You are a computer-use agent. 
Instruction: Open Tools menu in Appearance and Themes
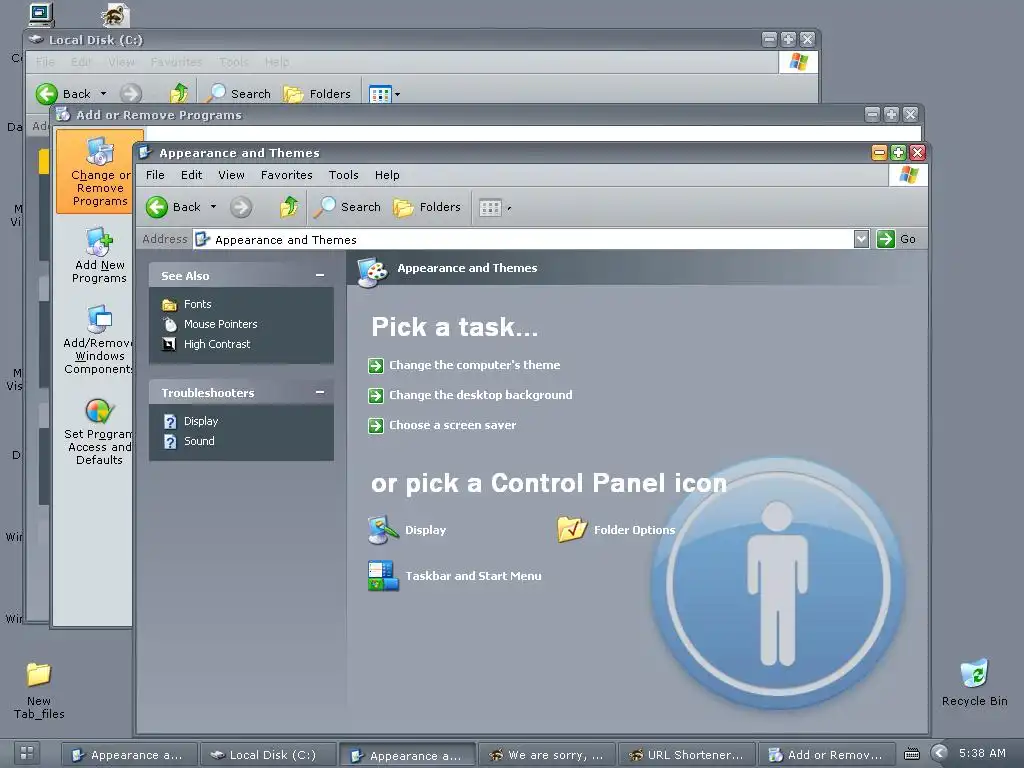coord(344,175)
